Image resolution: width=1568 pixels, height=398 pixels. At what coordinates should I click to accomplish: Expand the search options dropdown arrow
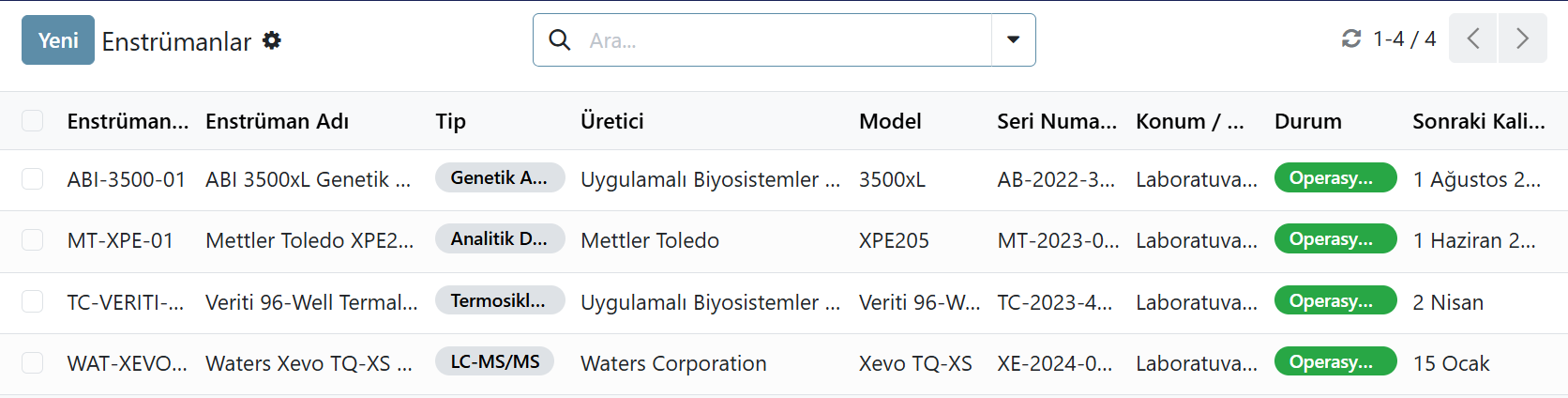(1013, 39)
